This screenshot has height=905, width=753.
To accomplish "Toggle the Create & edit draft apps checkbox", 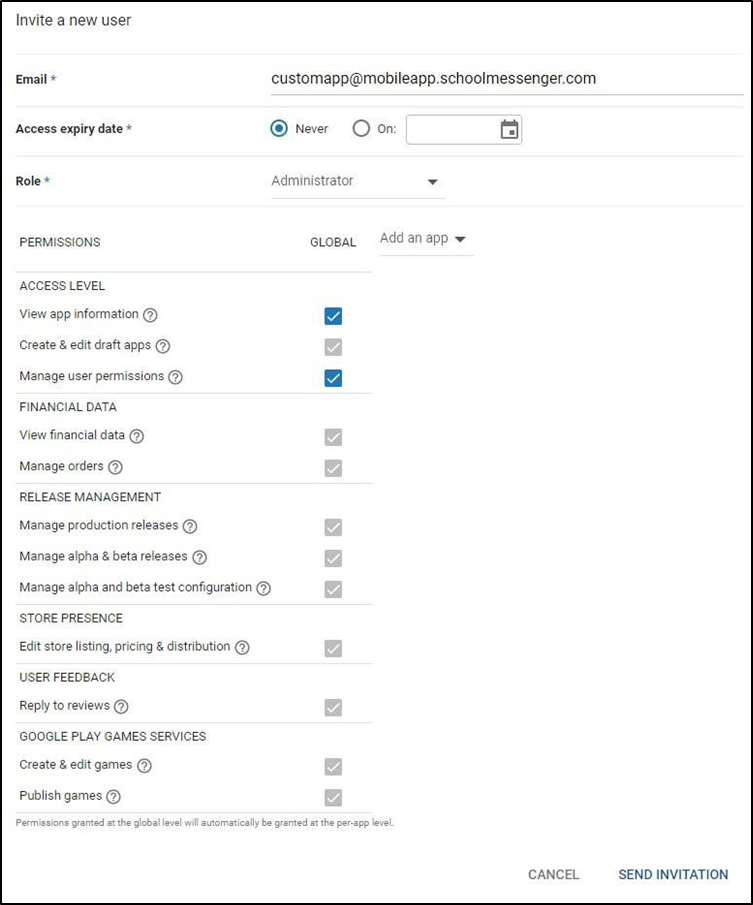I will click(333, 347).
